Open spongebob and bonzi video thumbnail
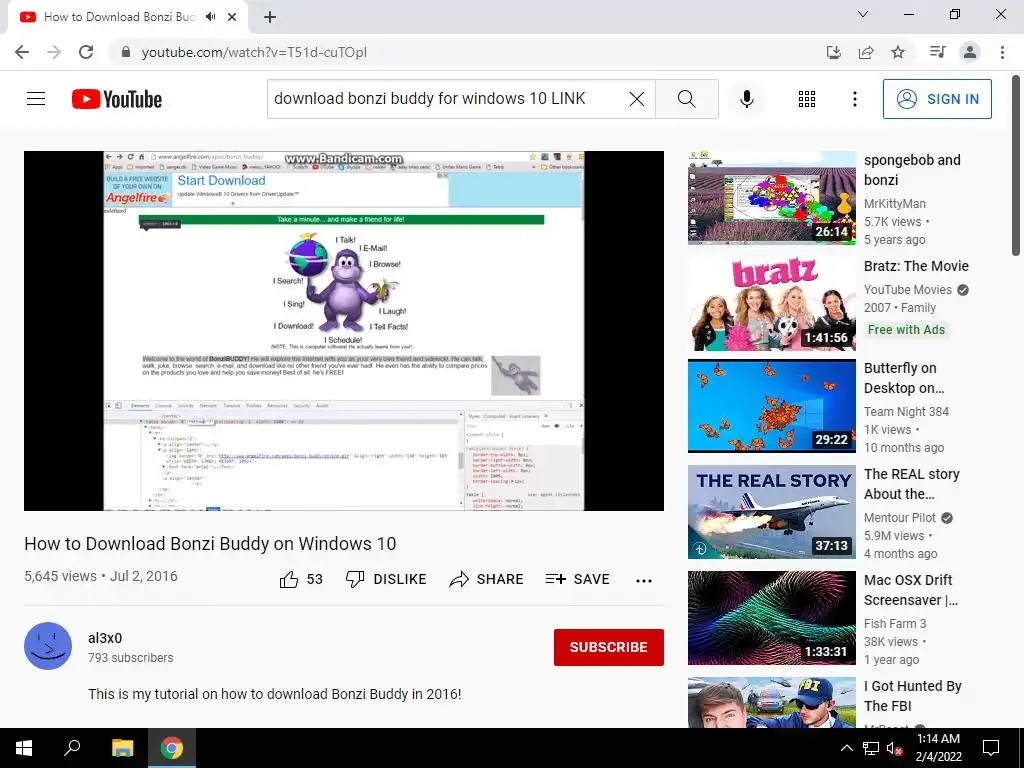Screen dimensions: 1024x768 pyautogui.click(x=771, y=198)
